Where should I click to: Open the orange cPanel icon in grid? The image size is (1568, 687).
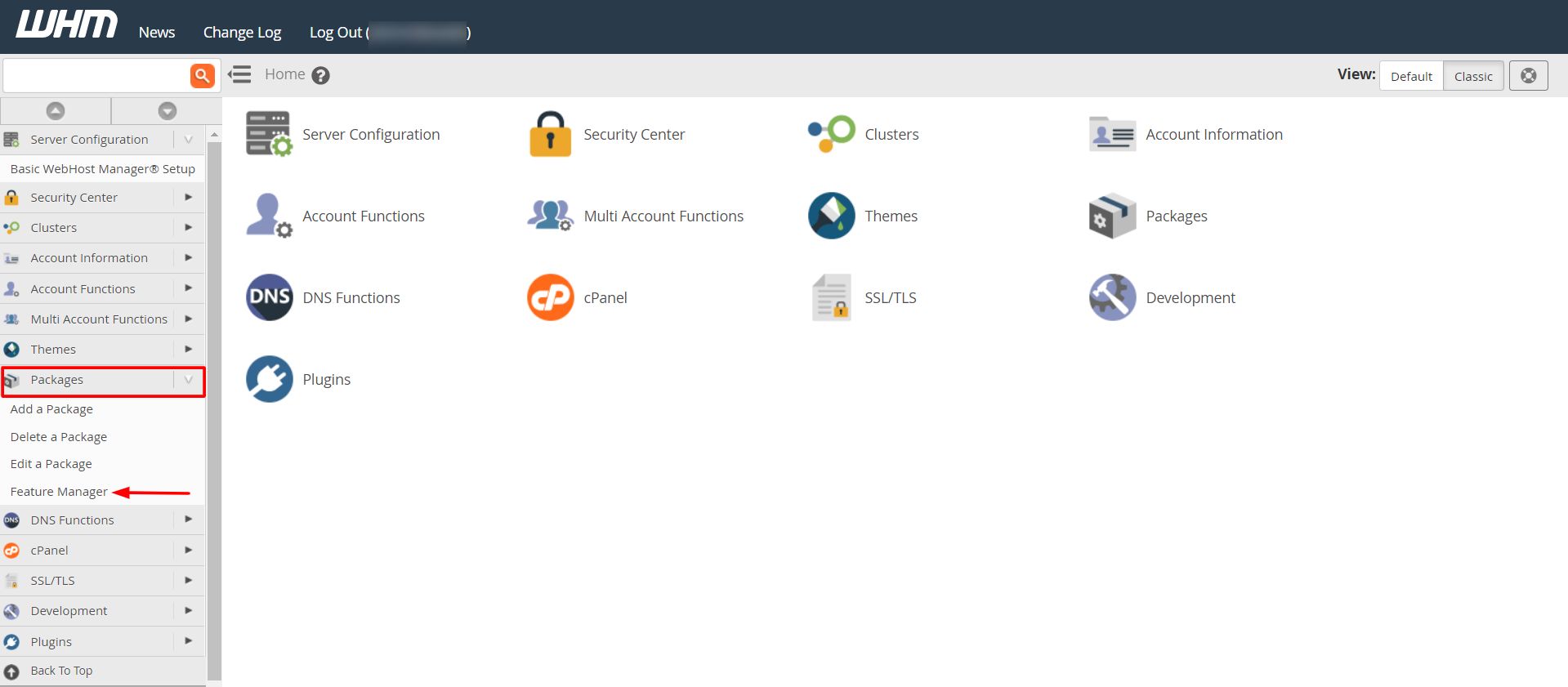tap(550, 297)
